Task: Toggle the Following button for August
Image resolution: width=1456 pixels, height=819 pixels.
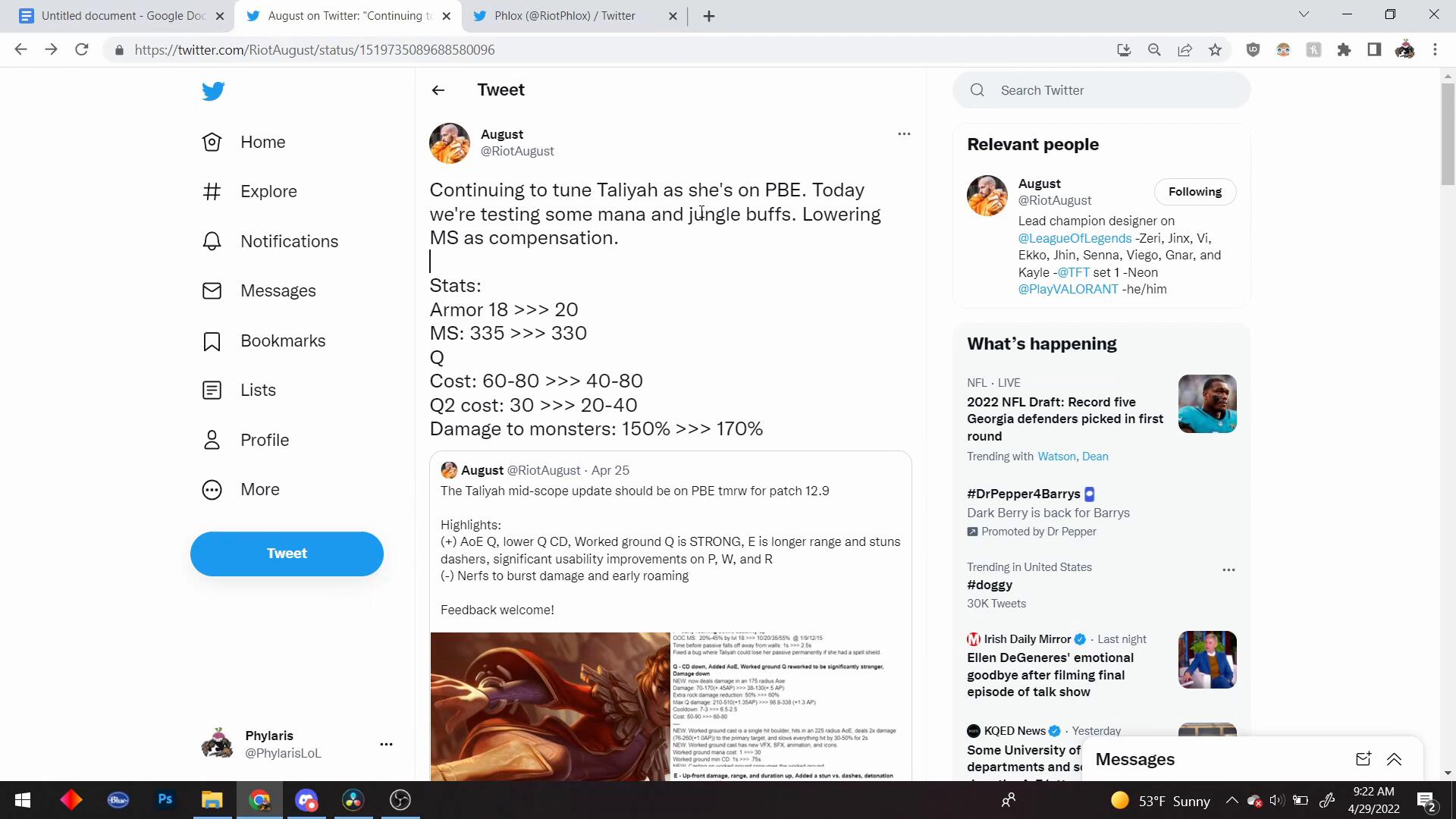Action: click(1194, 192)
